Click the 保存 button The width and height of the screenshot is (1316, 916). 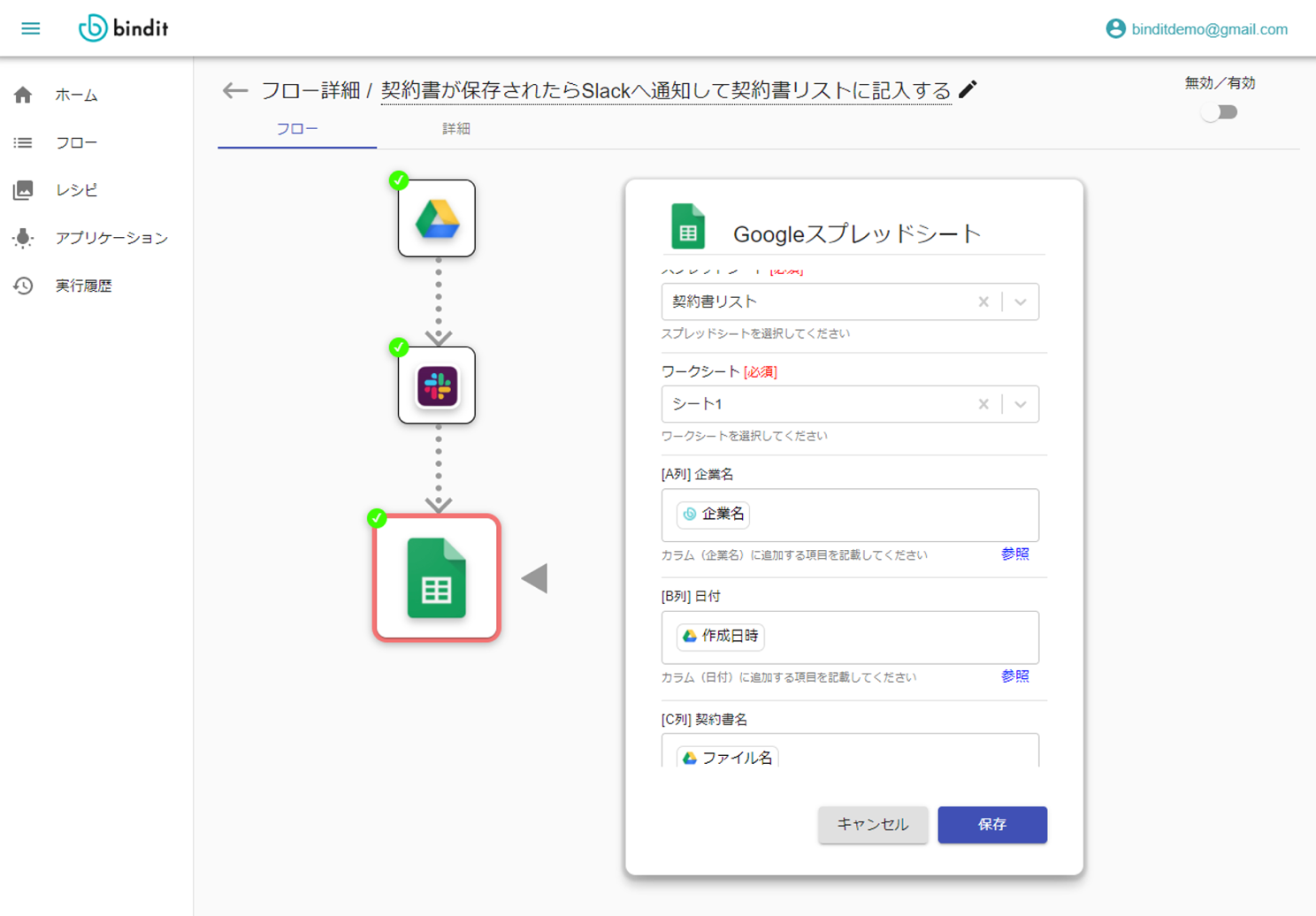992,824
